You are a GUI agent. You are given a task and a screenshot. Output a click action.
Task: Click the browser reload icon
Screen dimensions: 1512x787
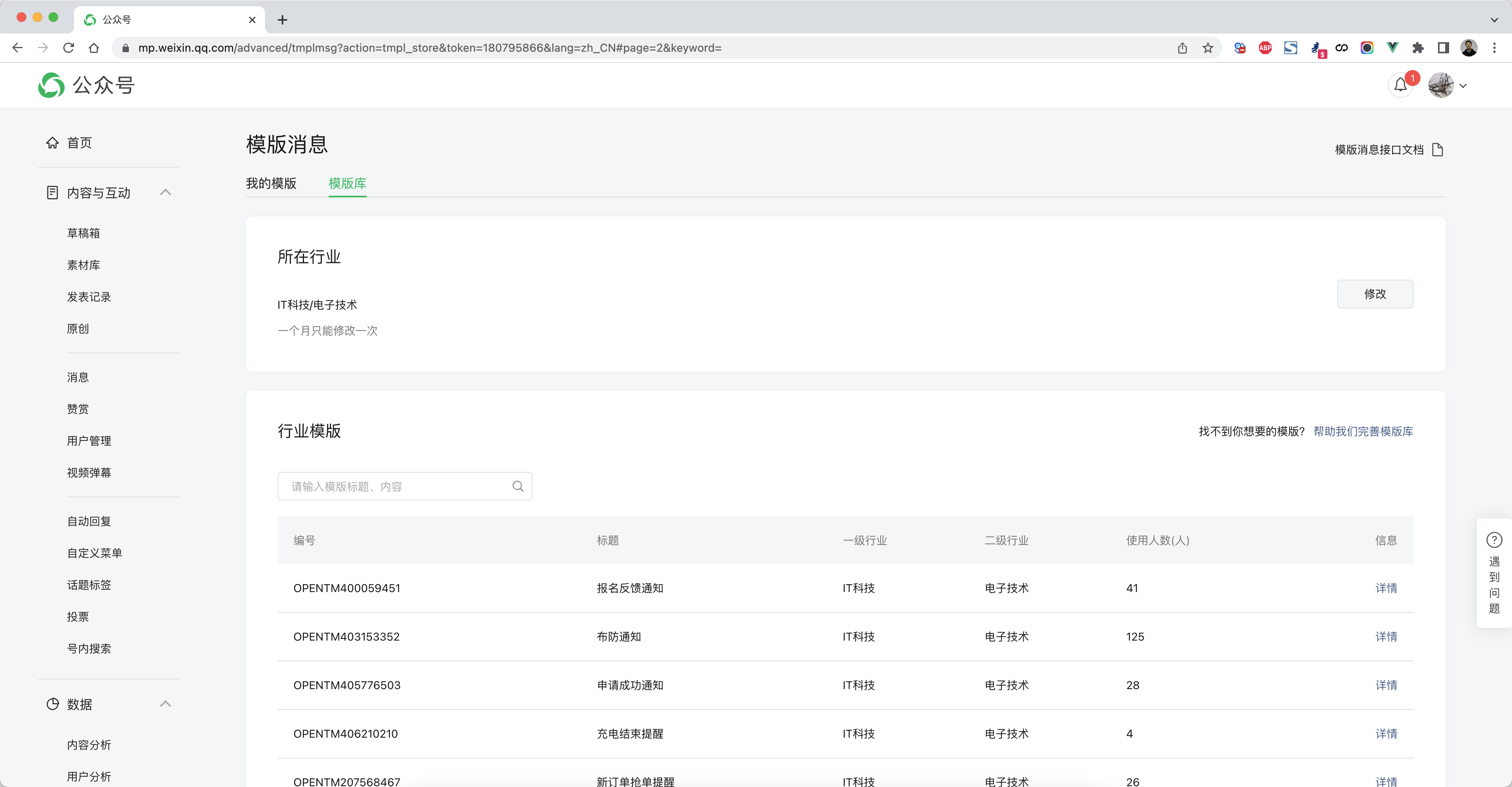[69, 48]
